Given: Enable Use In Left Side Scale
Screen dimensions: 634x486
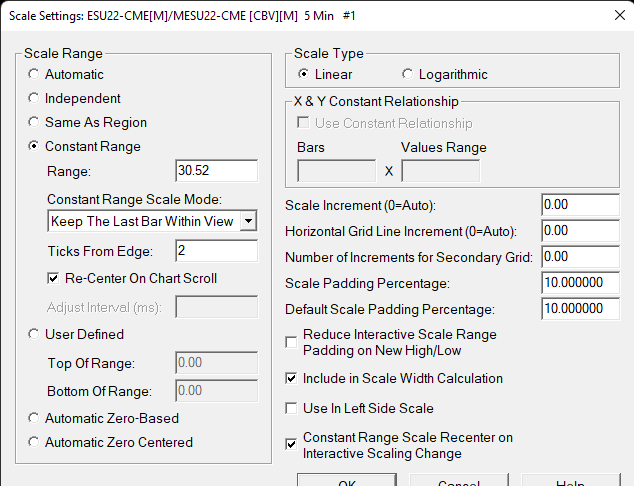Looking at the screenshot, I should point(291,408).
